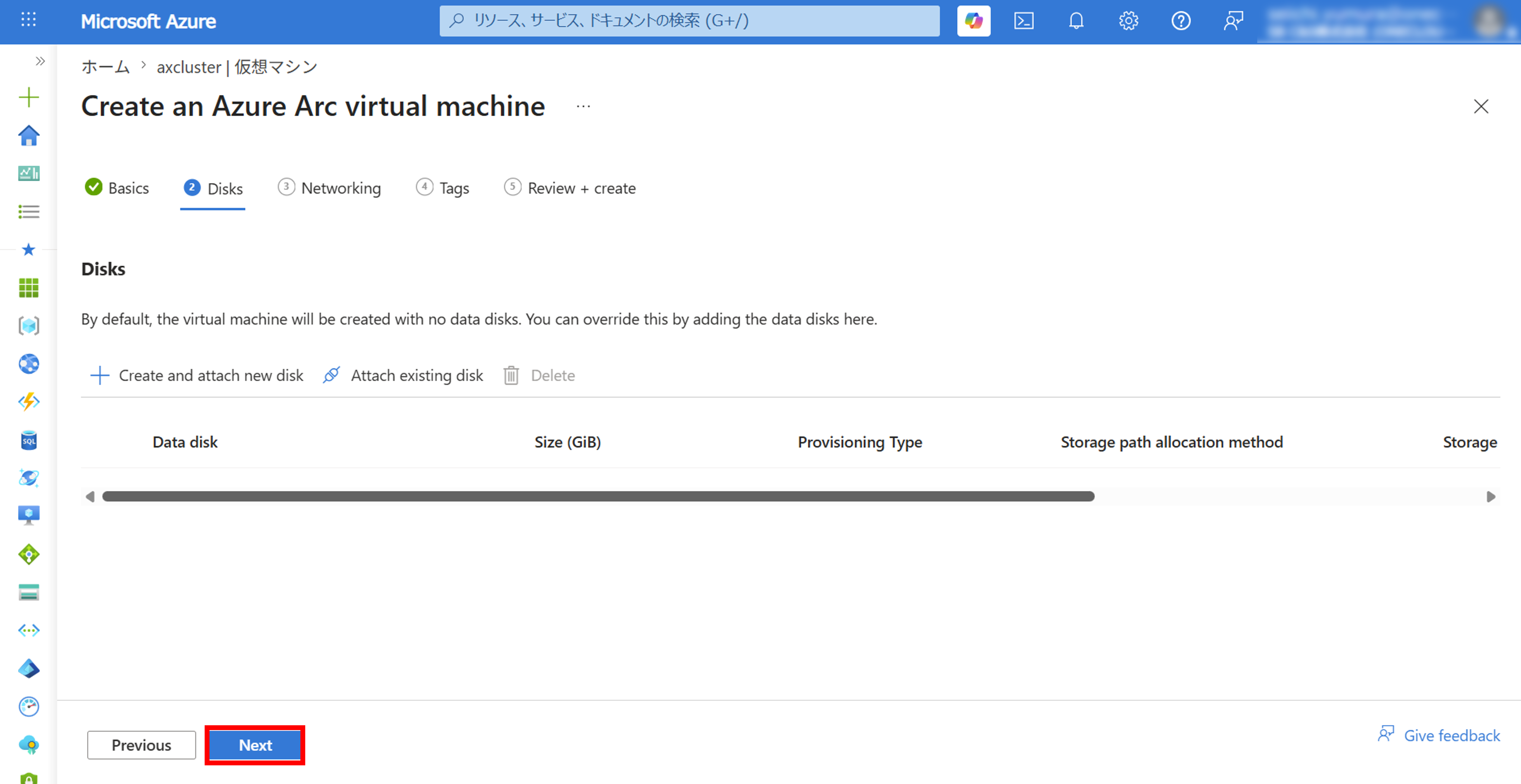The height and width of the screenshot is (784, 1521).
Task: Open Storage accounts icon in the sidebar
Action: pos(28,592)
